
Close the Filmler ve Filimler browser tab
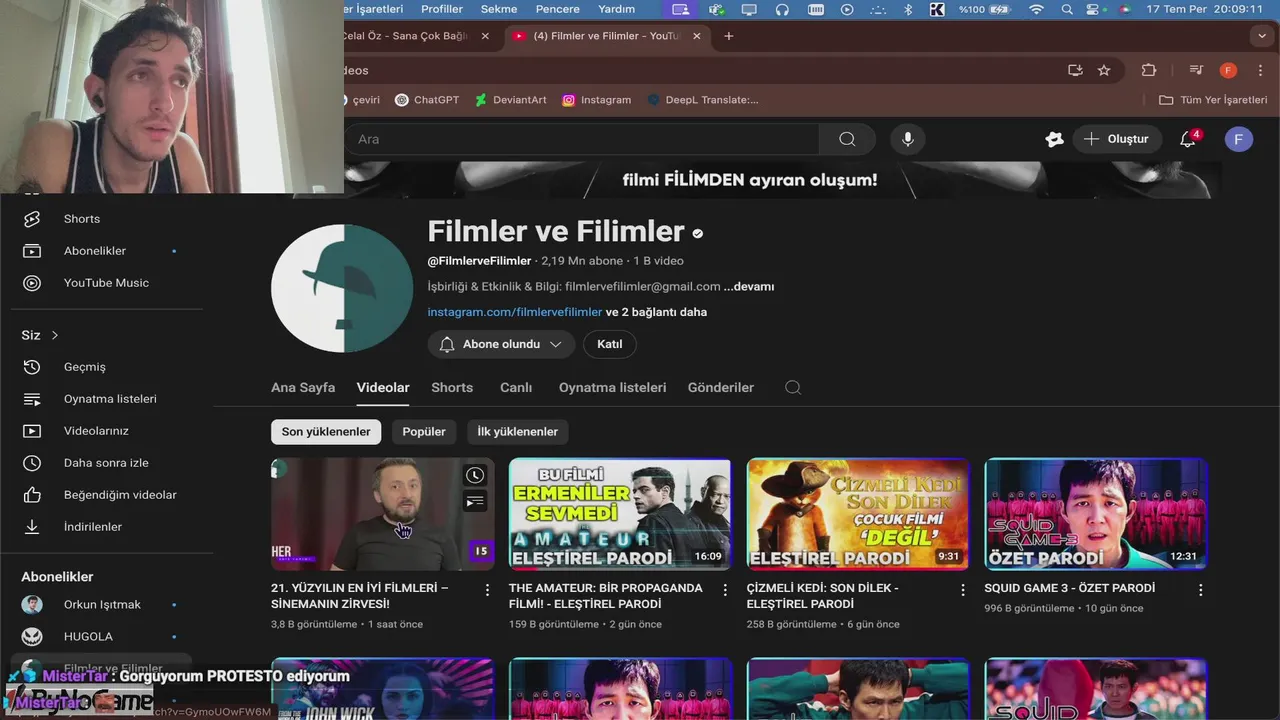696,36
